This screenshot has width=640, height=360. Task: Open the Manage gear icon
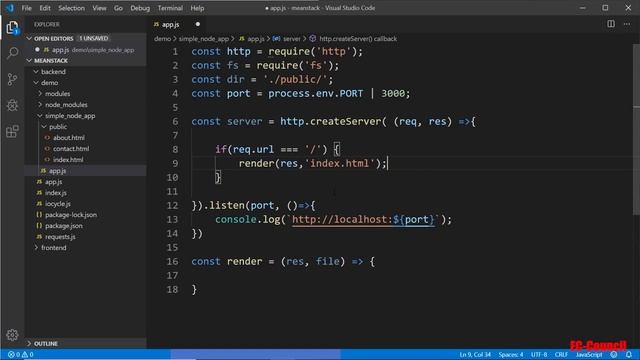coord(12,335)
